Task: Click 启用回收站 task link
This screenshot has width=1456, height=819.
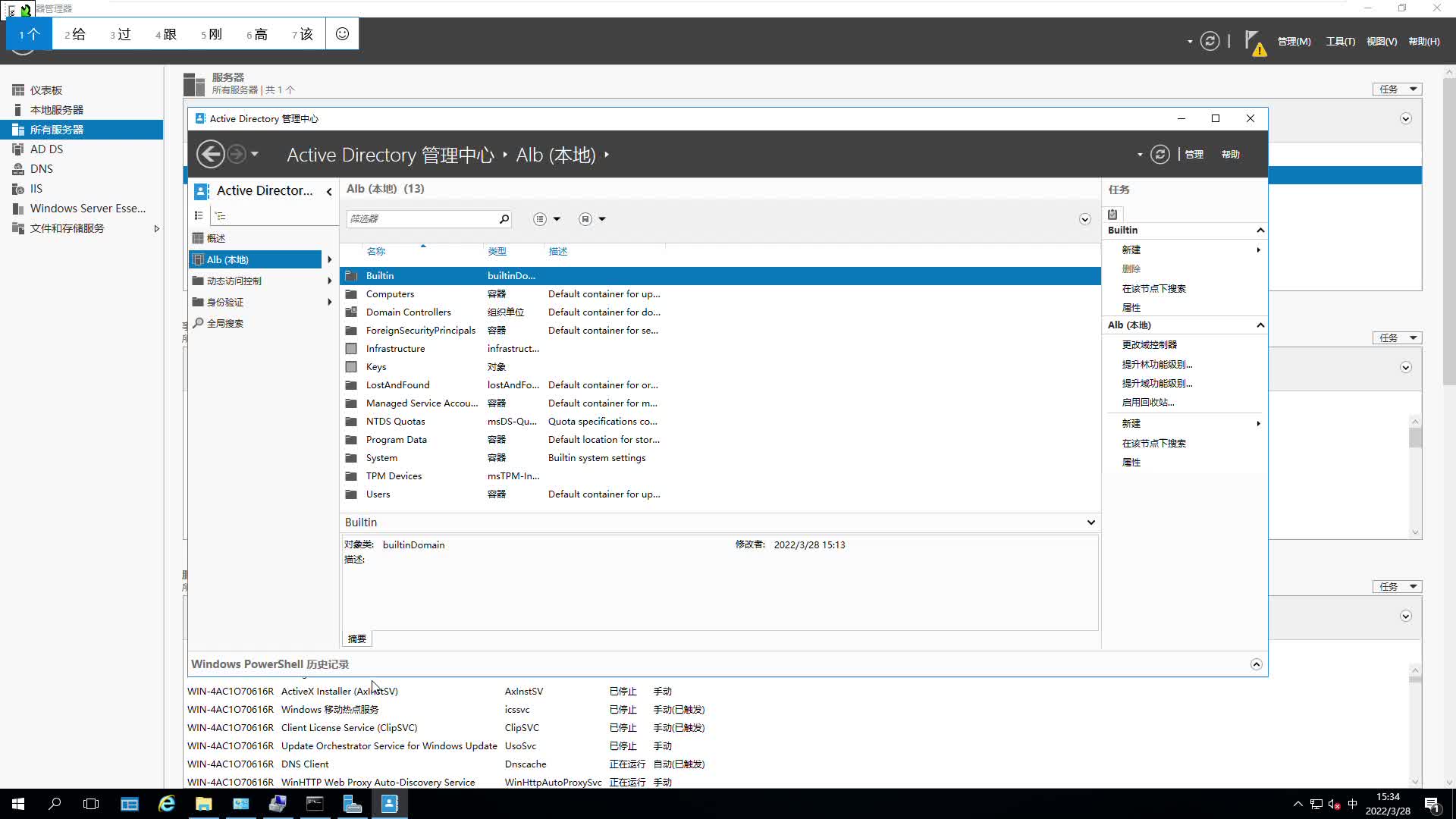Action: (1147, 403)
